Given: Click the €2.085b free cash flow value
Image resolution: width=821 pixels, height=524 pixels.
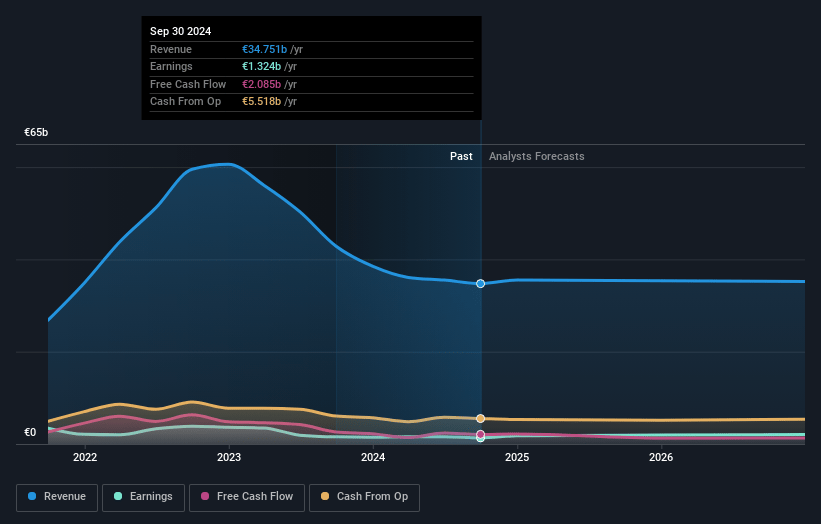Looking at the screenshot, I should [261, 84].
